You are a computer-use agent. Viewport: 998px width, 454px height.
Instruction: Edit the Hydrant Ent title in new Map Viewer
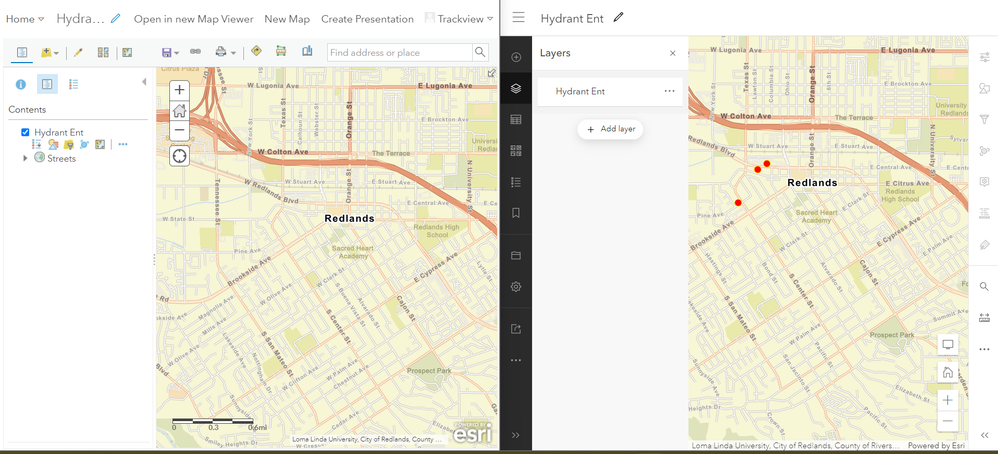tap(618, 18)
